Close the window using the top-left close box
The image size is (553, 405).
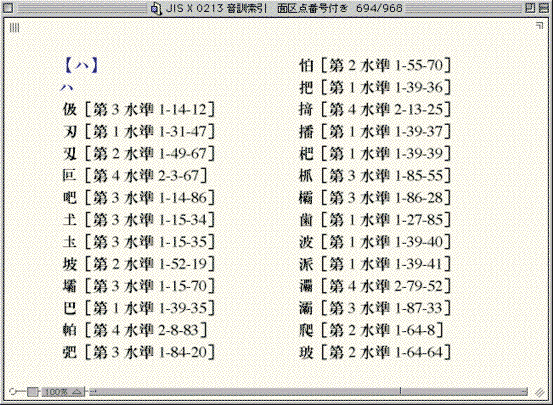(8, 8)
